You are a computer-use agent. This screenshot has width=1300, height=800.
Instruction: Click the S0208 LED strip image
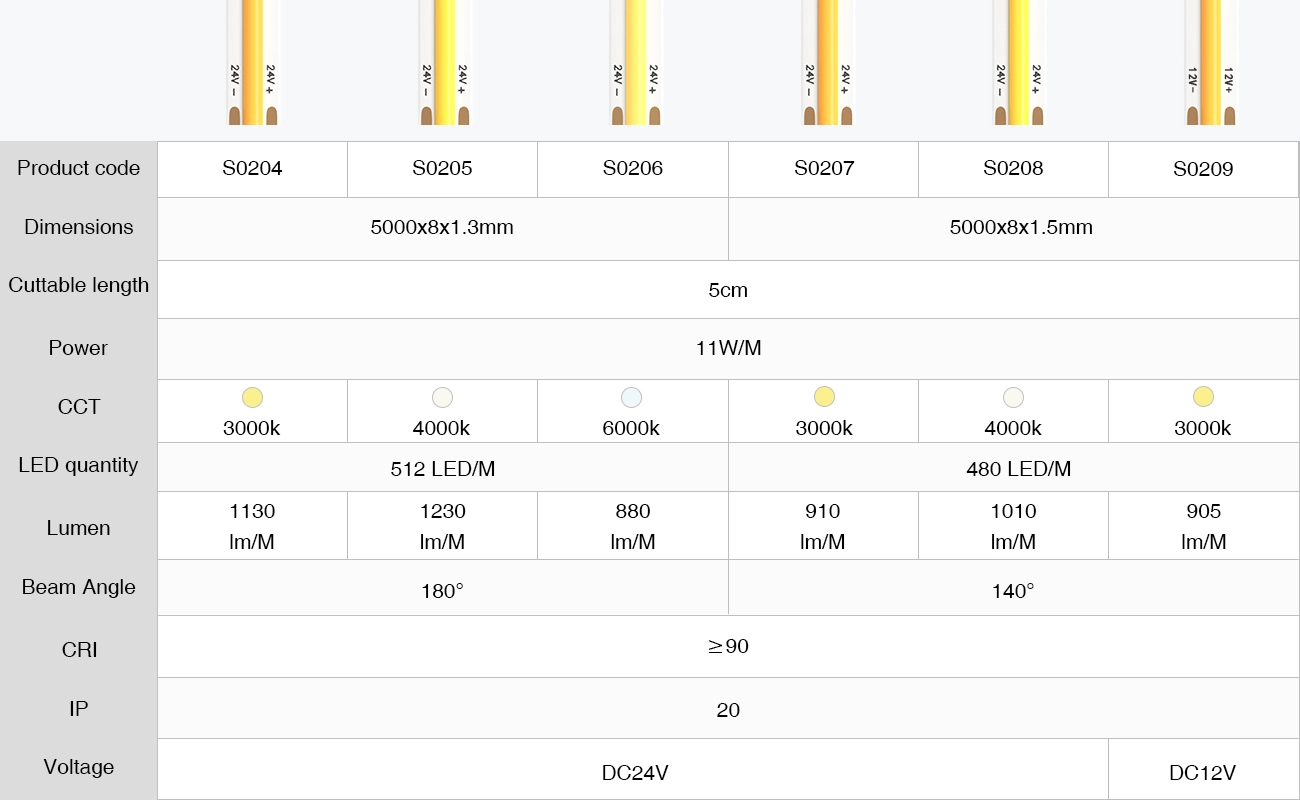pyautogui.click(x=1019, y=62)
